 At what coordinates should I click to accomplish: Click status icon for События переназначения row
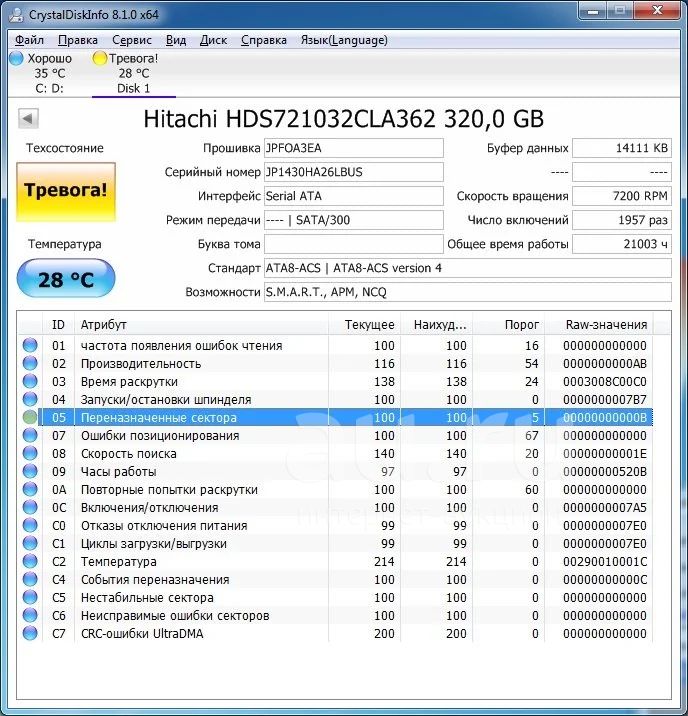pos(30,579)
